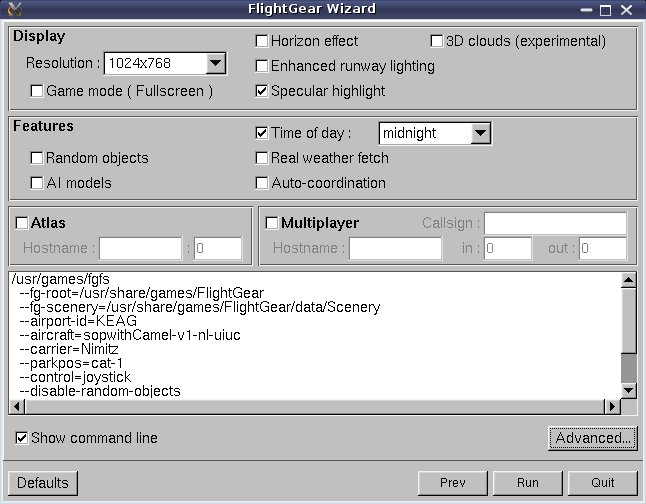Click the '--fg-root' path line
This screenshot has height=504, width=646.
pos(141,293)
